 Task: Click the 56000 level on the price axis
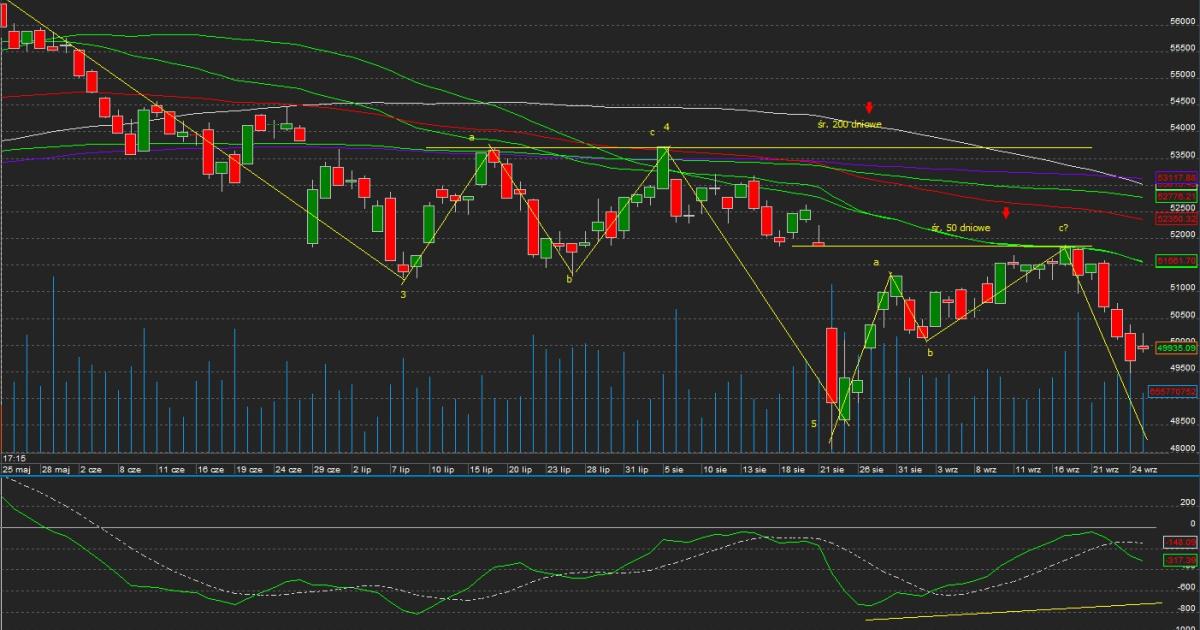tap(1181, 21)
